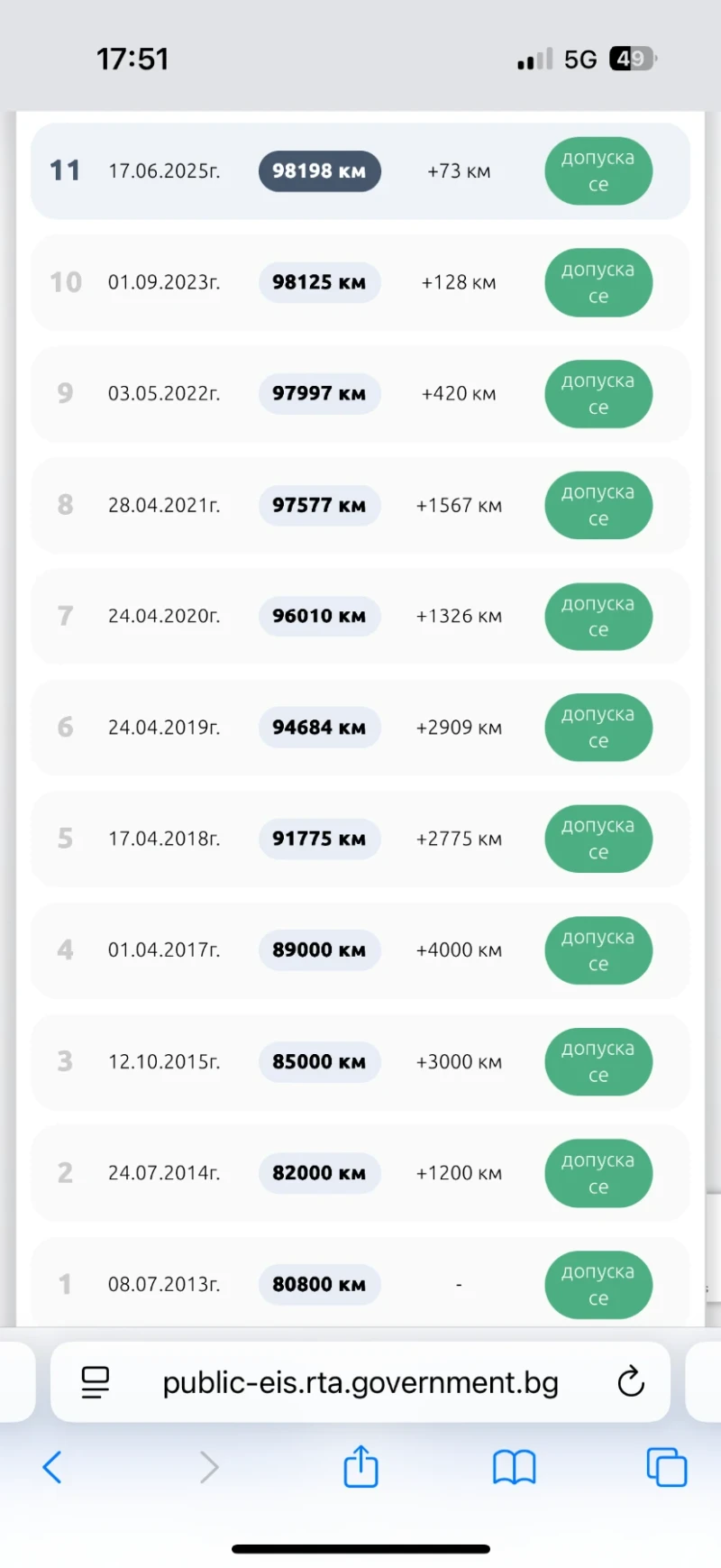
Task: Tap the +1326 км difference value
Action: coord(459,617)
